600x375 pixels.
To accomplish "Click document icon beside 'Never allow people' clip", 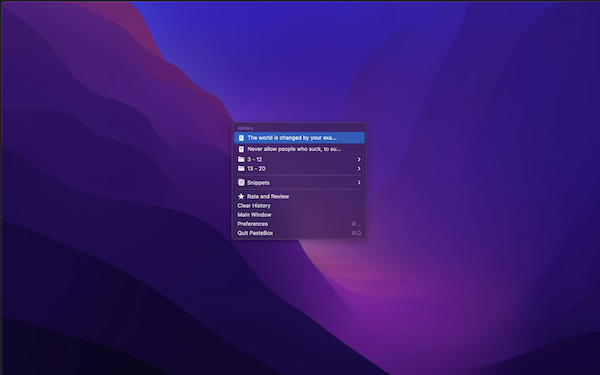I will point(241,149).
